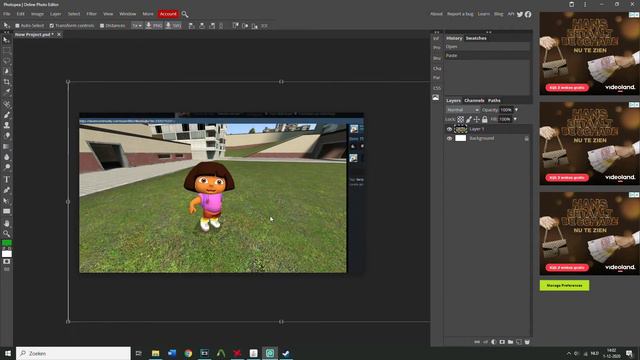This screenshot has height=360, width=640.
Task: Delete layer with trash icon
Action: tap(527, 342)
